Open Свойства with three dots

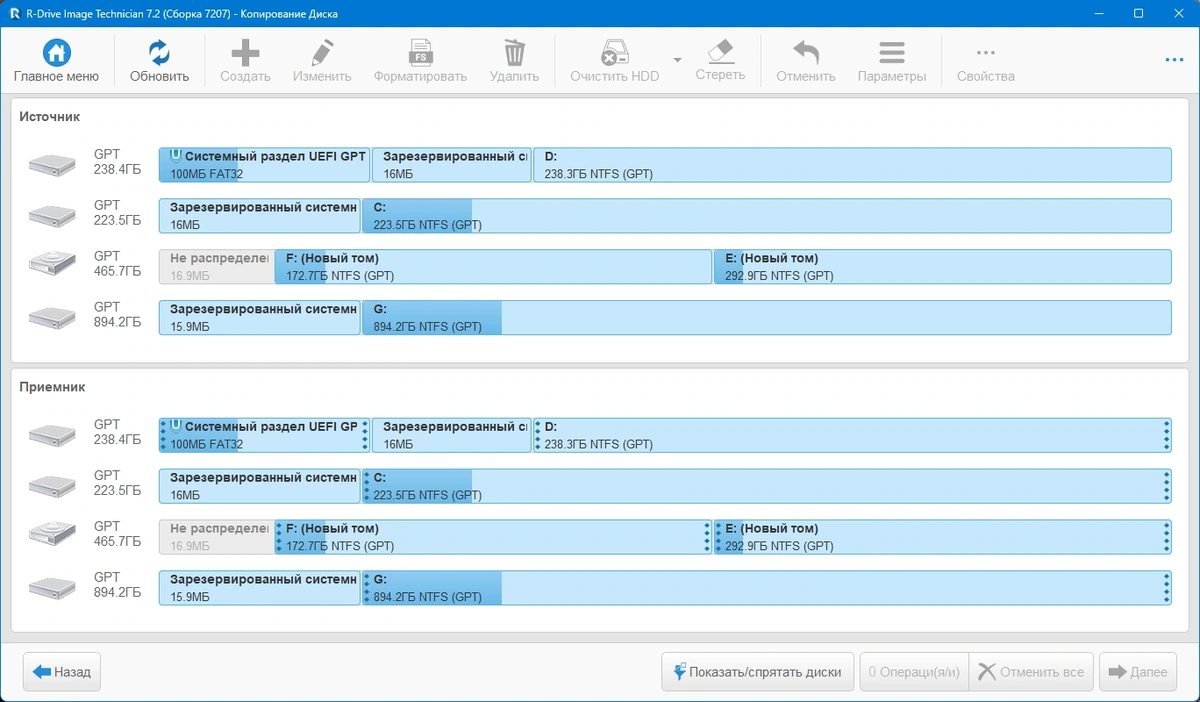click(985, 53)
